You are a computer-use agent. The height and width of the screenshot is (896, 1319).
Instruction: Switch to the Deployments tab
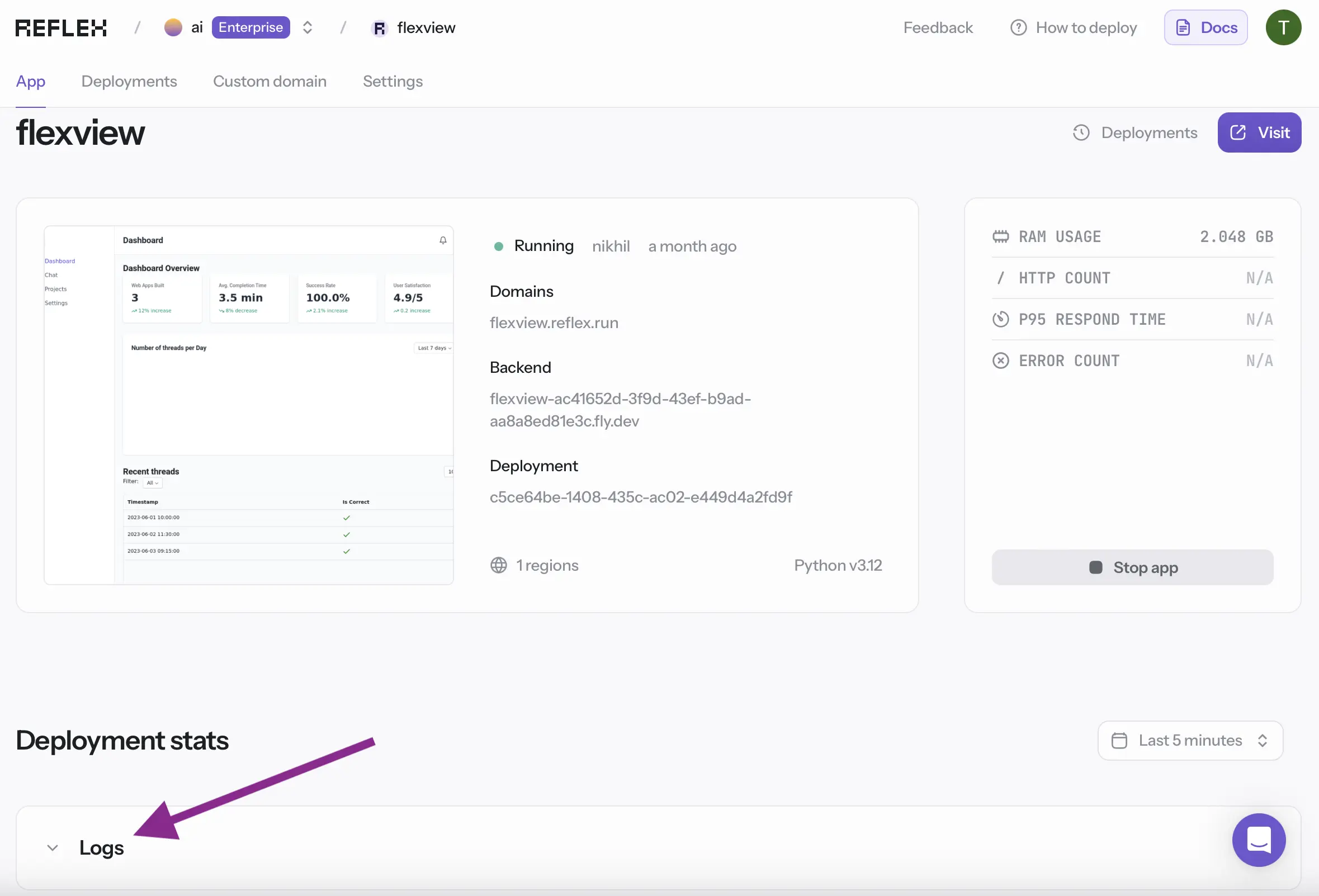[129, 81]
